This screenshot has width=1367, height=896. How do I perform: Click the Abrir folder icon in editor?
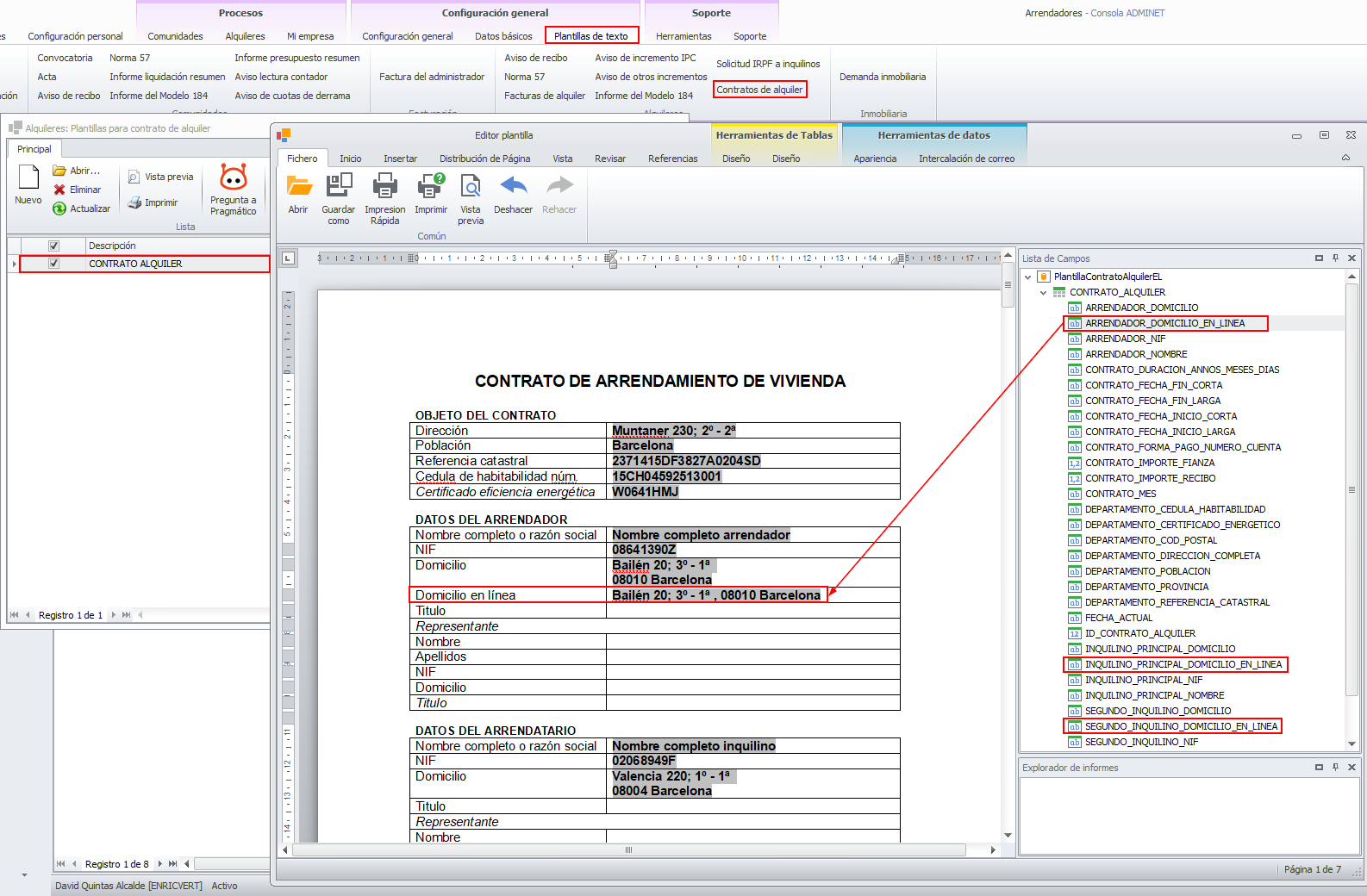299,186
